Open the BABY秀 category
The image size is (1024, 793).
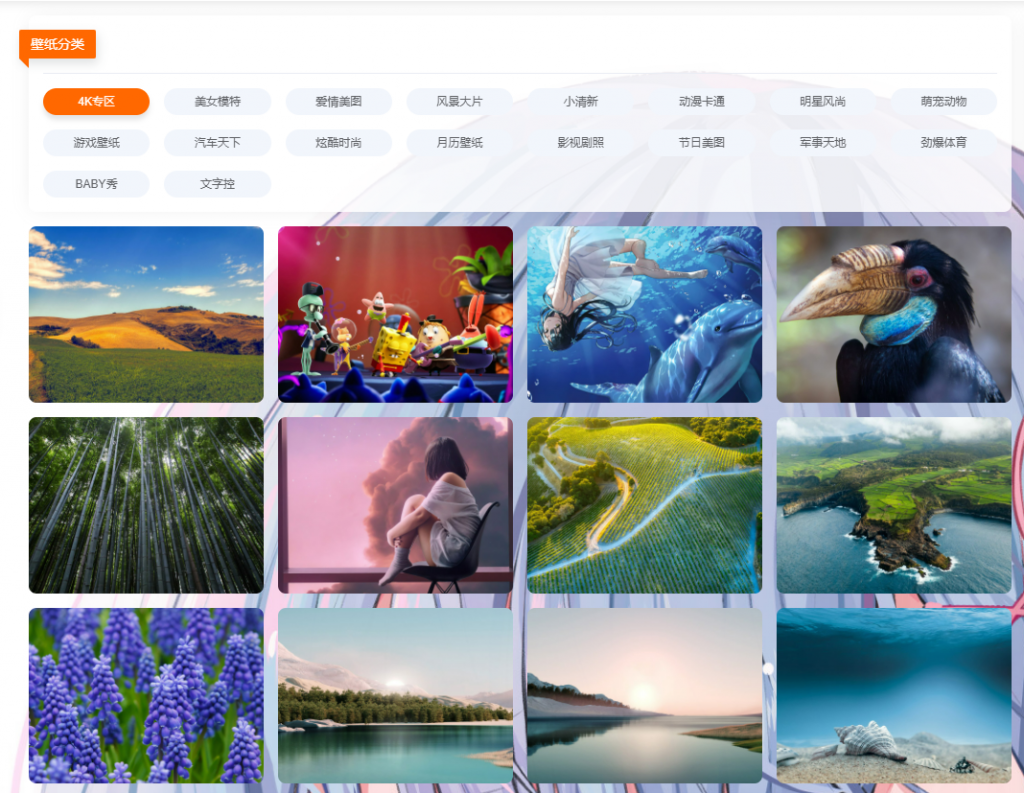96,184
